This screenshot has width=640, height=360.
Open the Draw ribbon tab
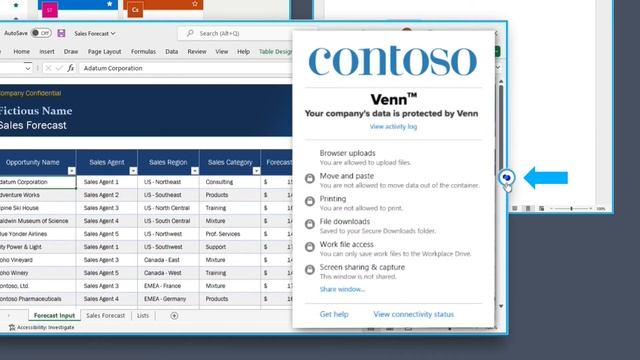point(71,51)
